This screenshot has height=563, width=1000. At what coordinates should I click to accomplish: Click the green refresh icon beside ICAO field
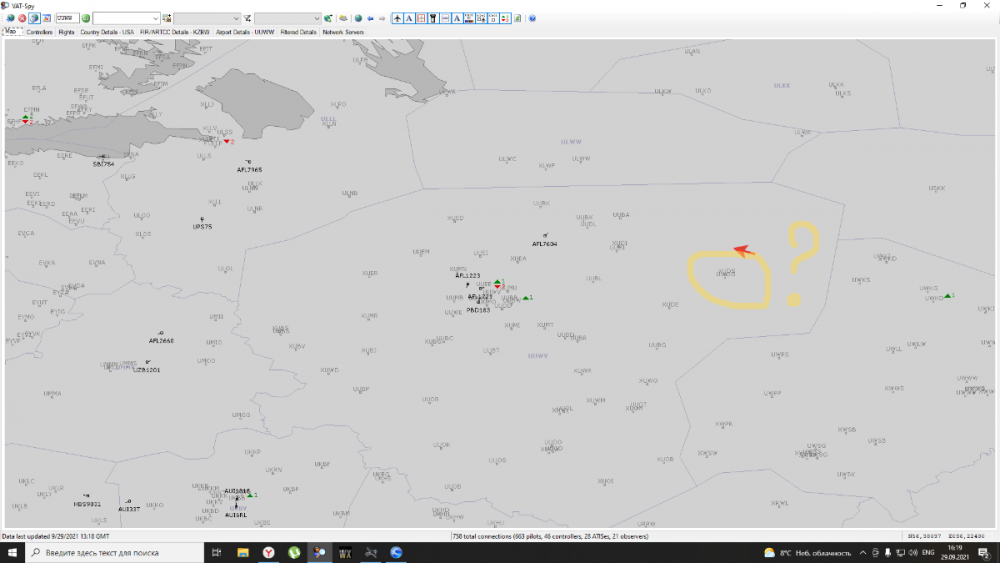[86, 18]
